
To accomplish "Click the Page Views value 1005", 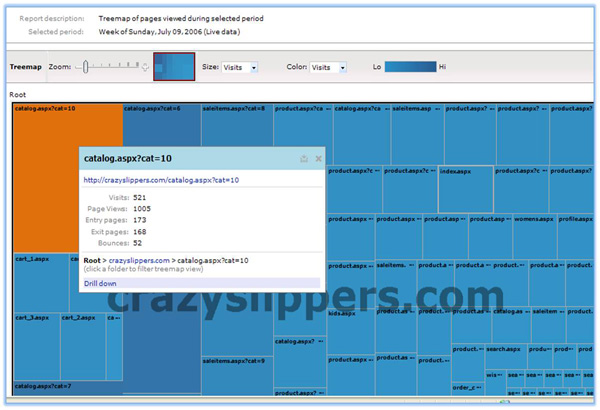I will click(x=142, y=209).
